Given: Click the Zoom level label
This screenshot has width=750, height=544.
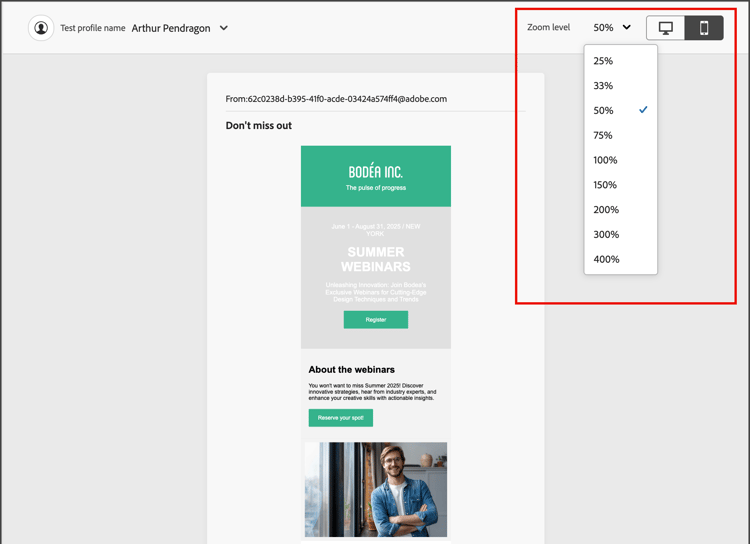Looking at the screenshot, I should coord(549,27).
